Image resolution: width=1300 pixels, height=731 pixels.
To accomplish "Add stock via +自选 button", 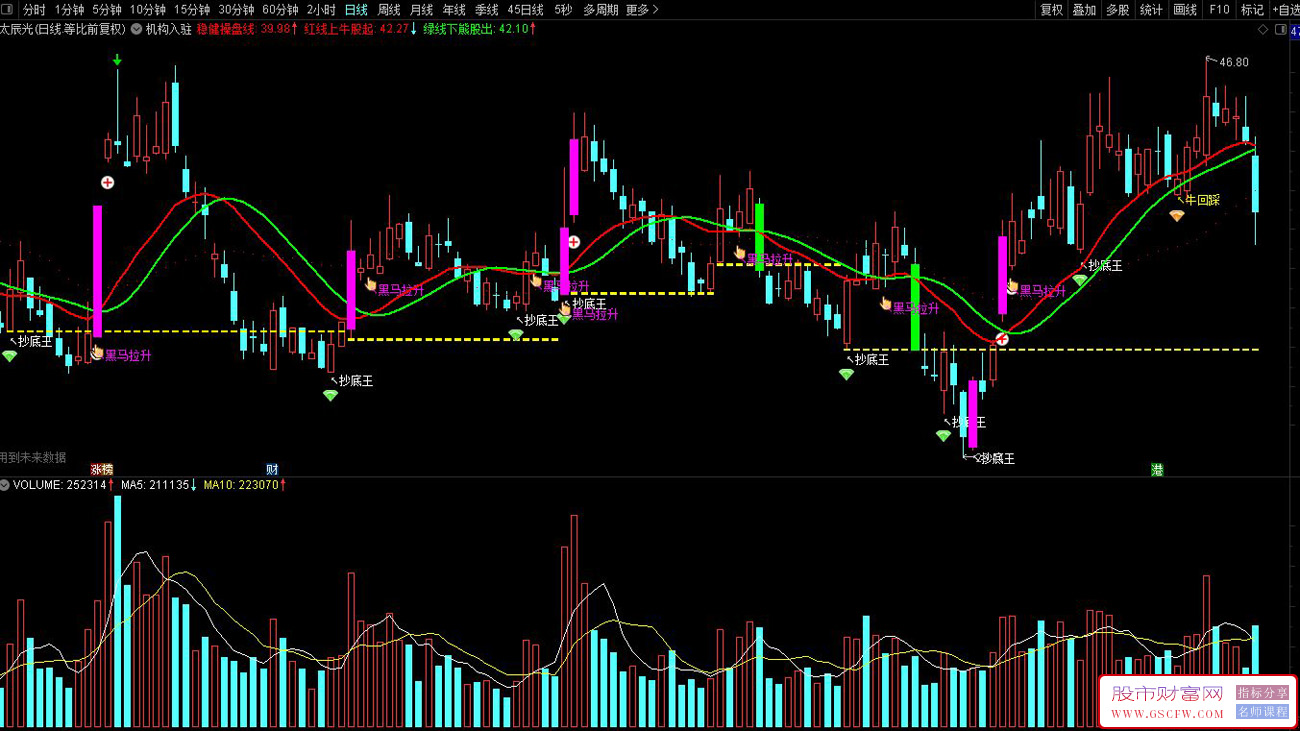I will [x=1285, y=10].
